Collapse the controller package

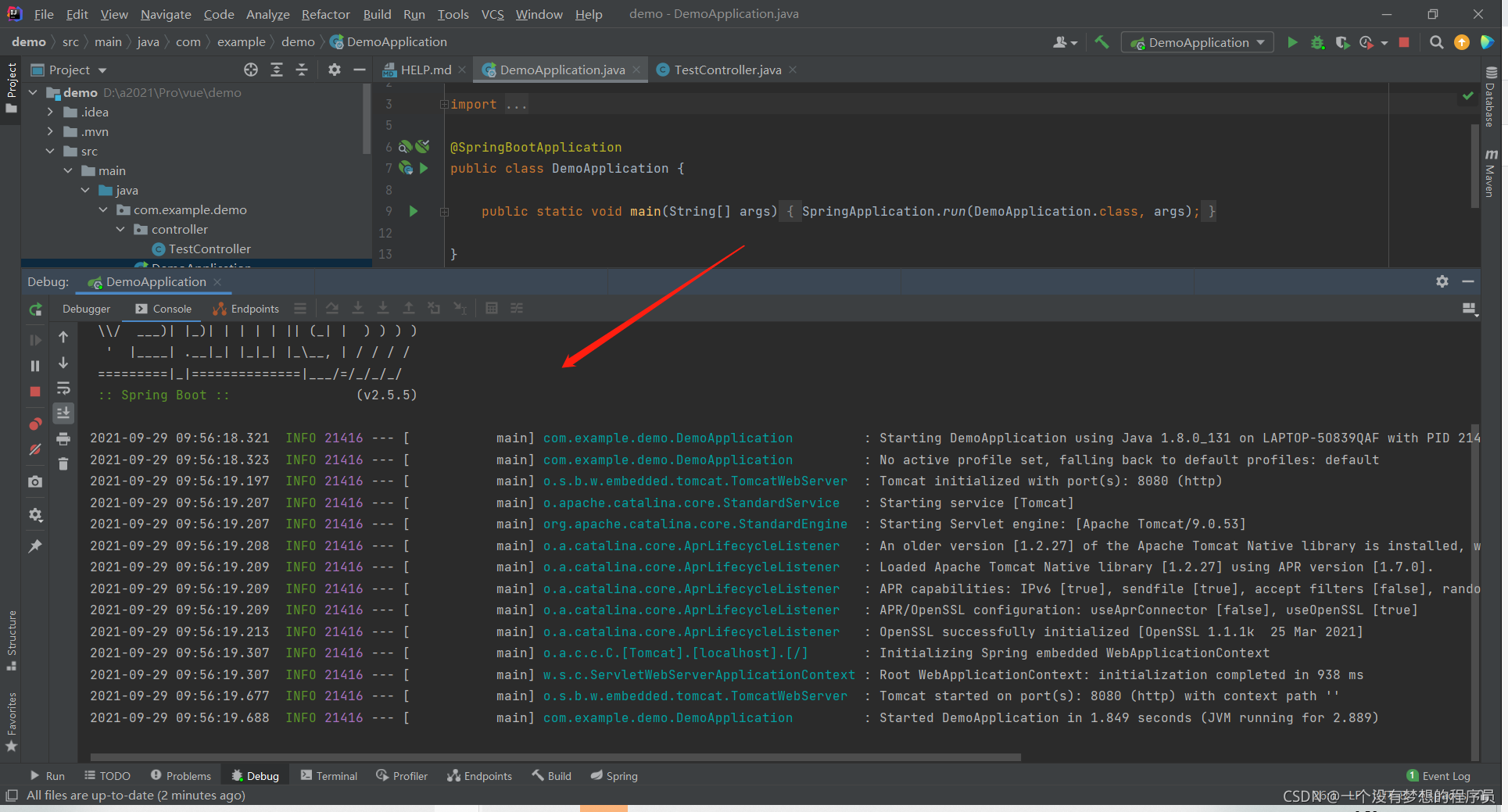120,229
